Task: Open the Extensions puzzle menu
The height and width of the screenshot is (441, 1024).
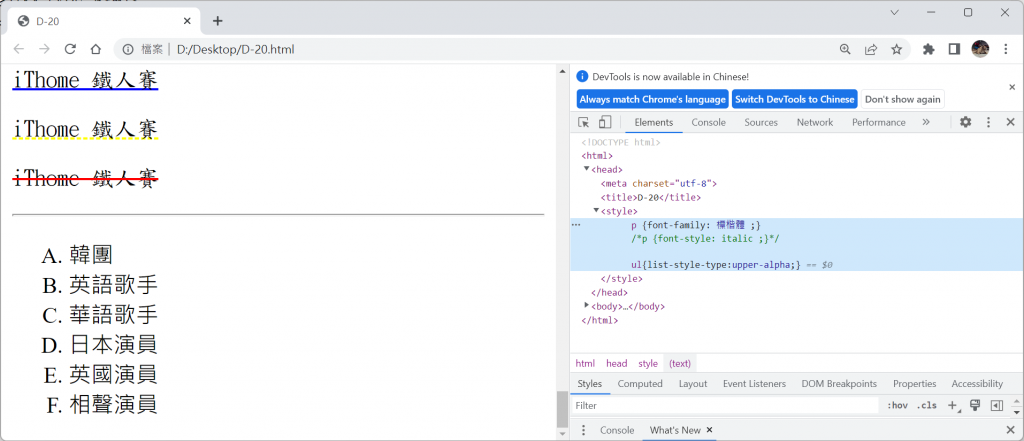Action: coord(929,49)
